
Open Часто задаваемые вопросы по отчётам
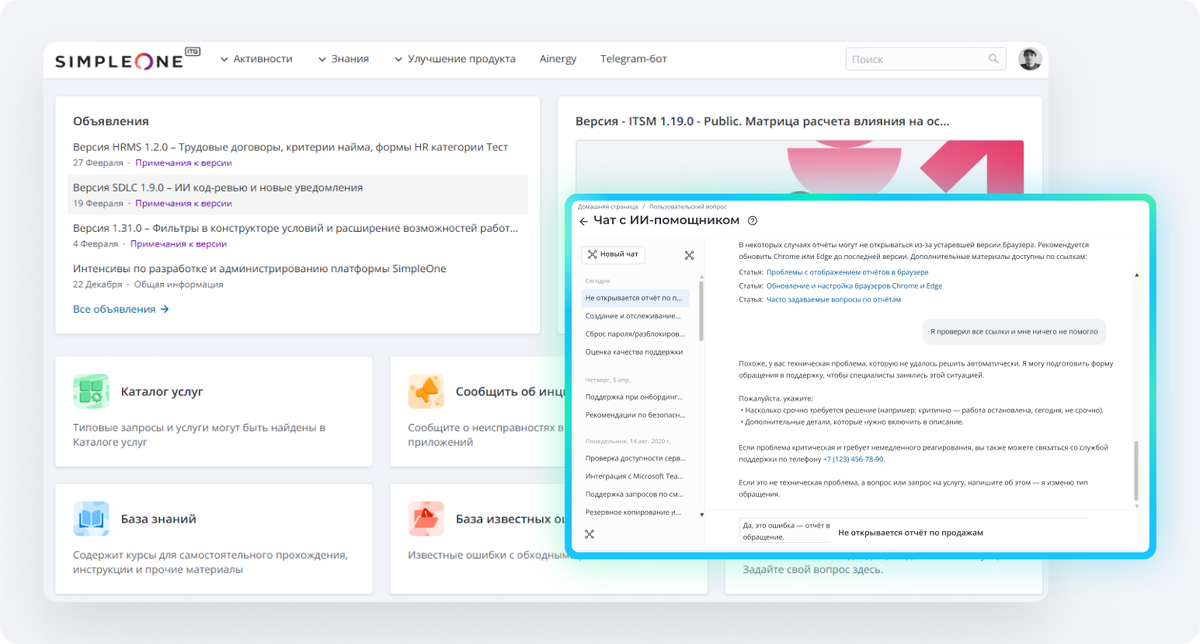833,299
